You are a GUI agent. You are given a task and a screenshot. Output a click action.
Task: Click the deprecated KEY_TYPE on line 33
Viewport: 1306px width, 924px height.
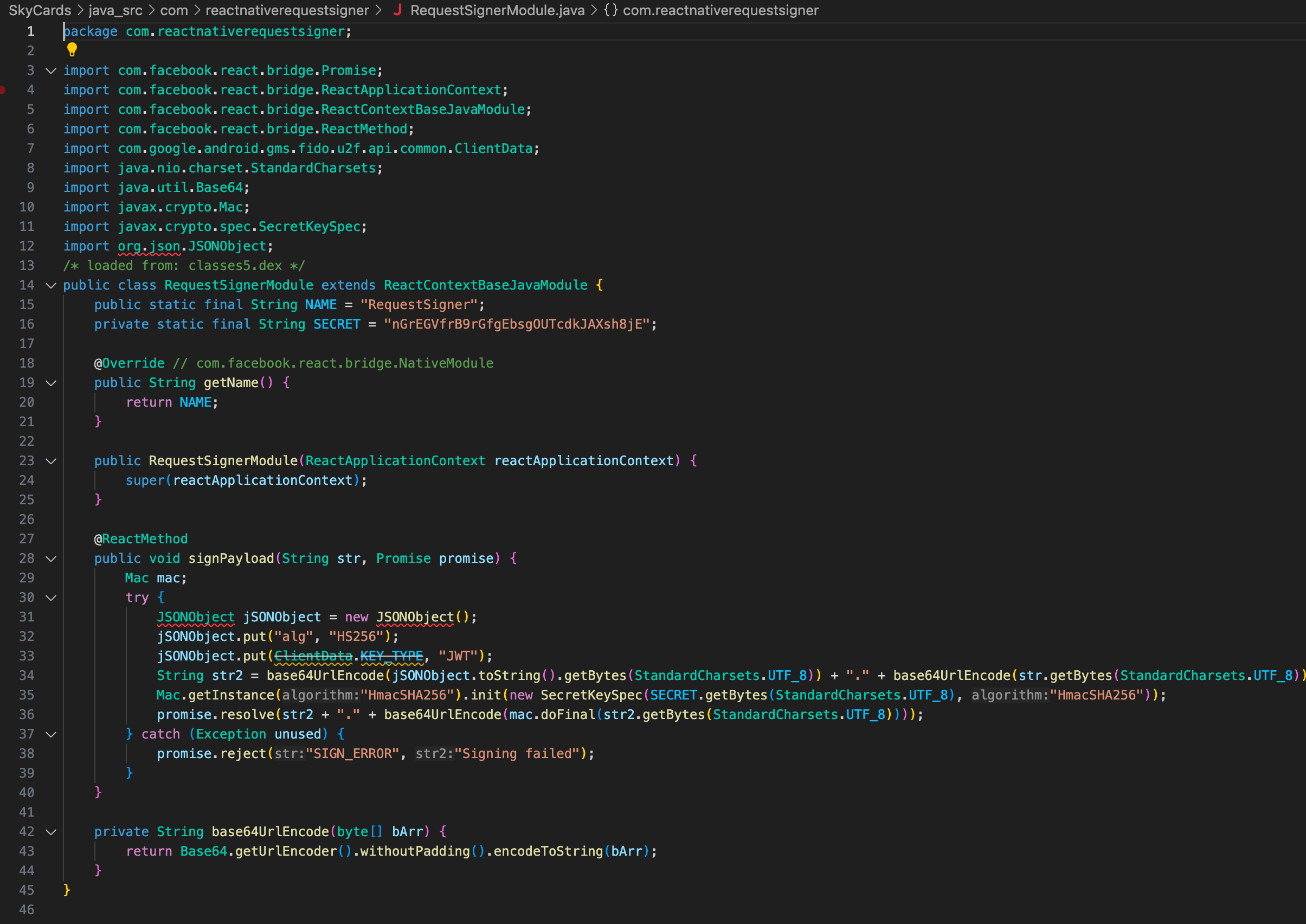tap(392, 656)
